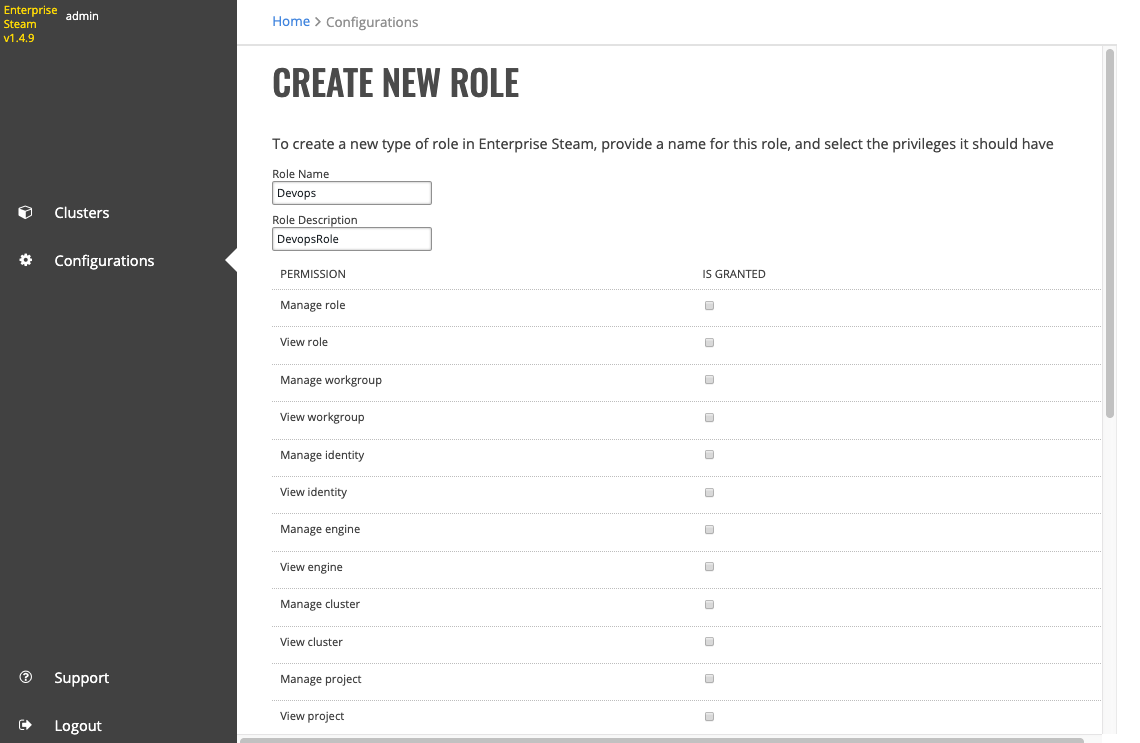This screenshot has width=1140, height=743.
Task: Focus the Role Name input field
Action: [352, 193]
